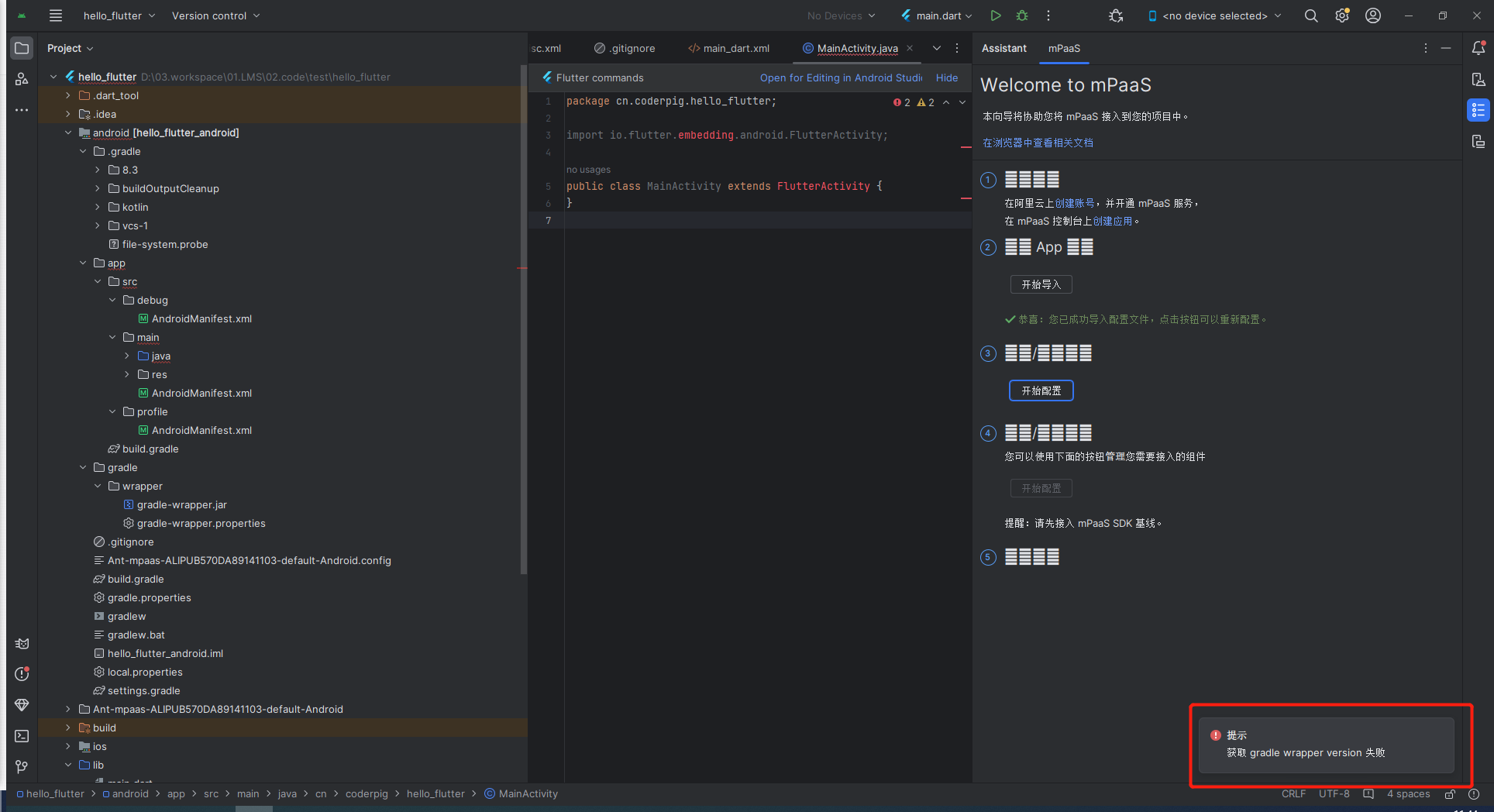Open the user account icon
Screen dimensions: 1494x812
[x=1373, y=15]
